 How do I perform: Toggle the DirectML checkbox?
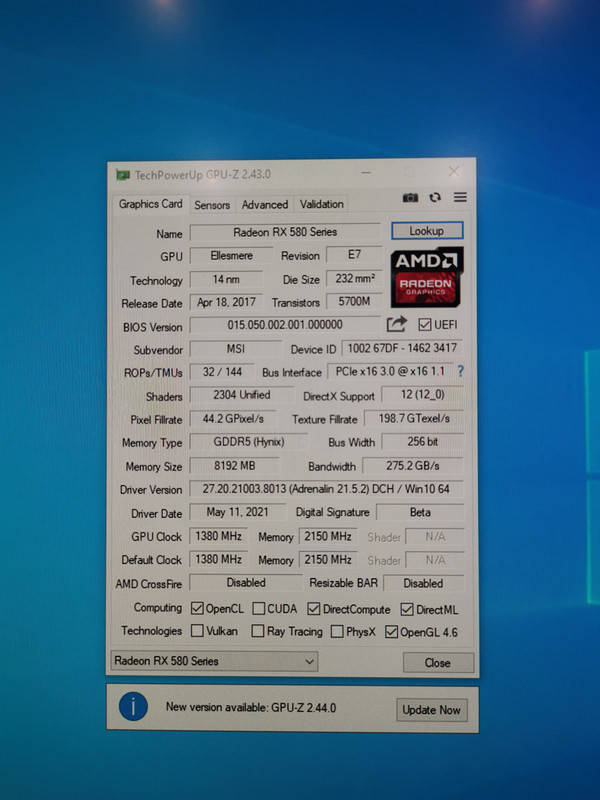(x=407, y=609)
